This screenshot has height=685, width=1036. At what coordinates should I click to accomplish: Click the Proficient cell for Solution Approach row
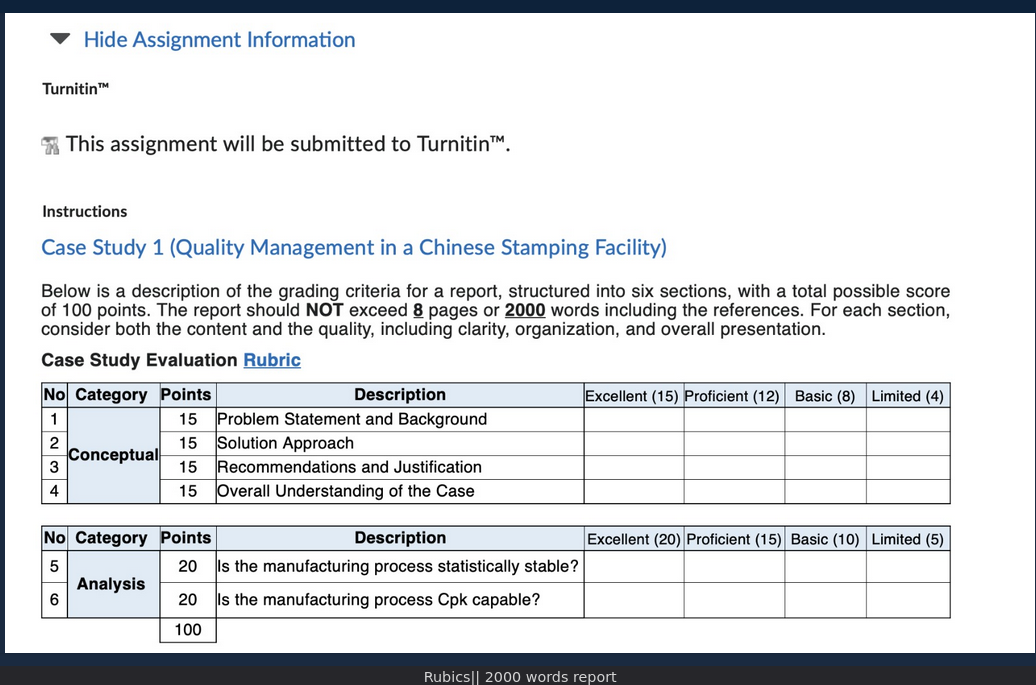pos(734,443)
